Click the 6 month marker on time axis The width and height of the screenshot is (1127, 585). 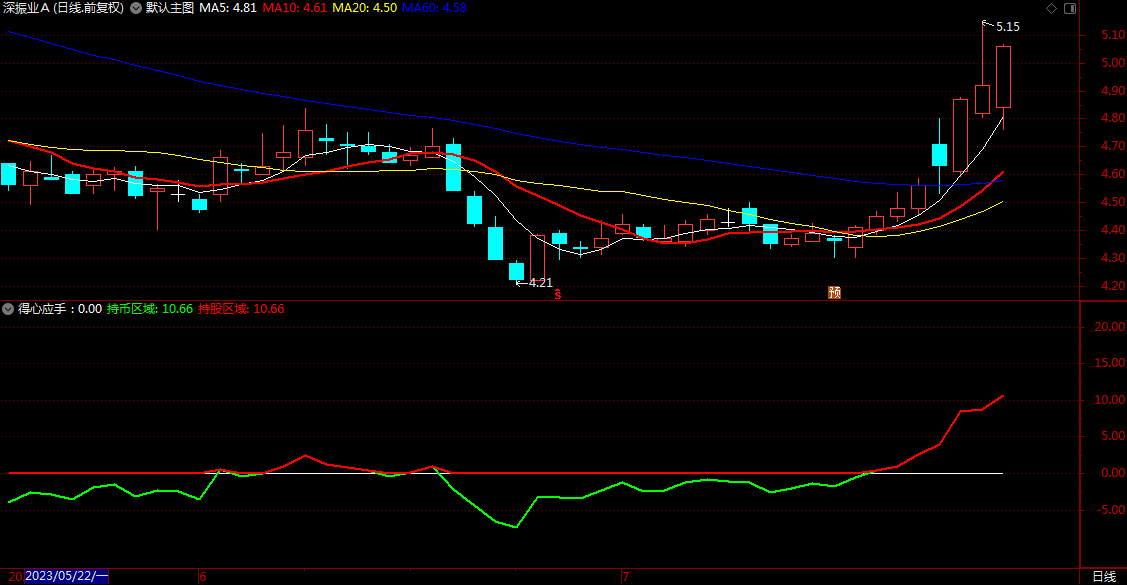coord(203,577)
